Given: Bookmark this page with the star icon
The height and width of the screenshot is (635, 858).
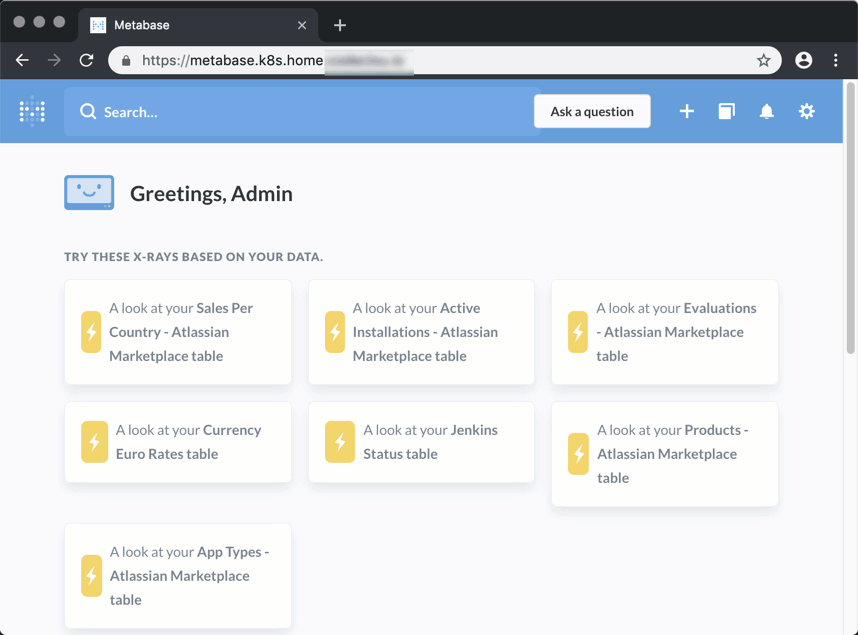Looking at the screenshot, I should pyautogui.click(x=763, y=60).
